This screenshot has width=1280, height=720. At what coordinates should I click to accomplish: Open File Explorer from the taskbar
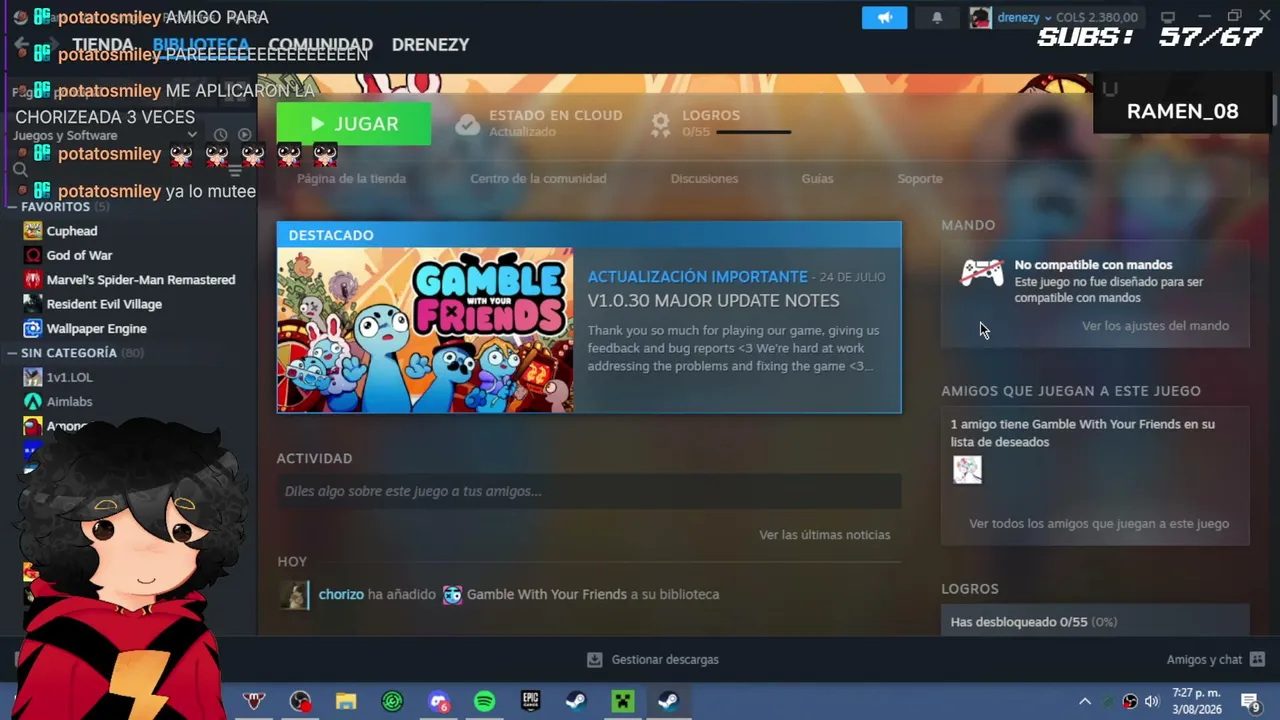(x=346, y=701)
